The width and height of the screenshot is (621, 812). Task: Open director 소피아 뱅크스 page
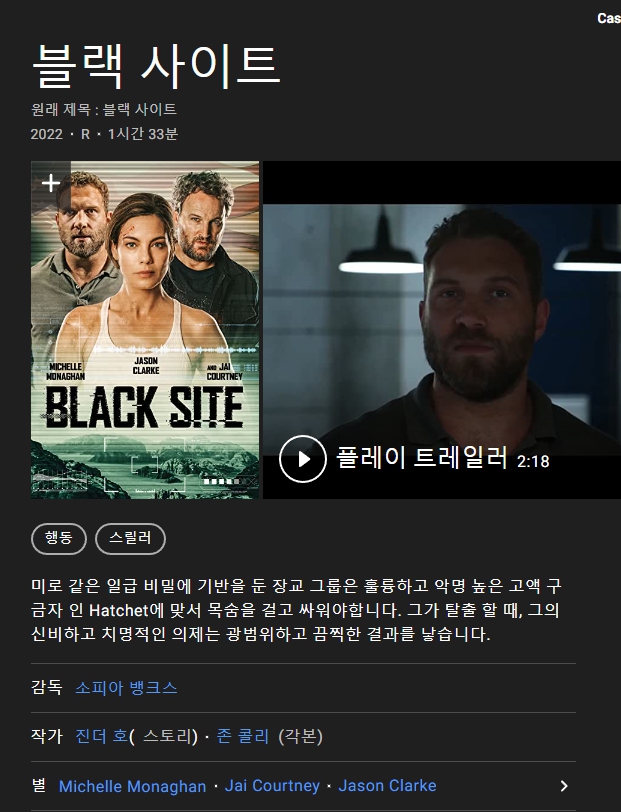click(x=126, y=688)
